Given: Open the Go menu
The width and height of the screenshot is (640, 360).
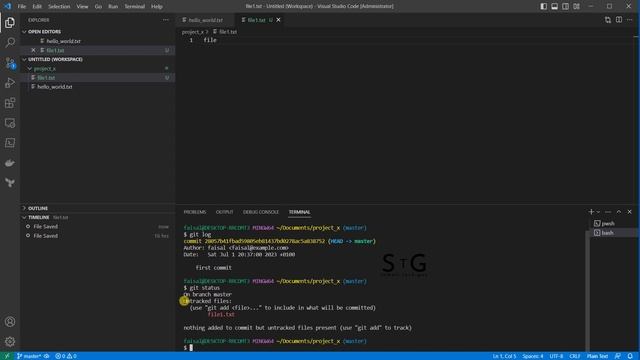Looking at the screenshot, I should click(98, 7).
